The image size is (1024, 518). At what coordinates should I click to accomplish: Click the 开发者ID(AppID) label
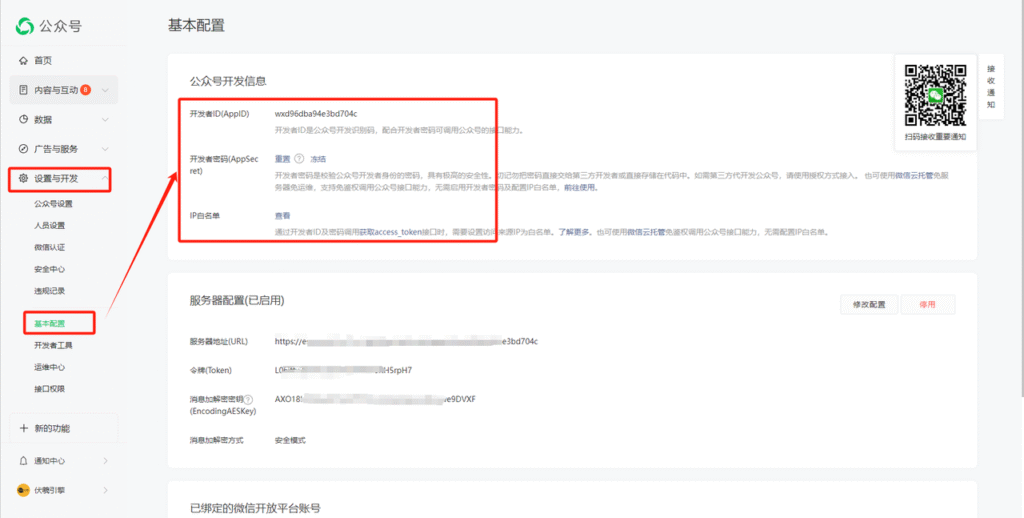click(x=219, y=114)
